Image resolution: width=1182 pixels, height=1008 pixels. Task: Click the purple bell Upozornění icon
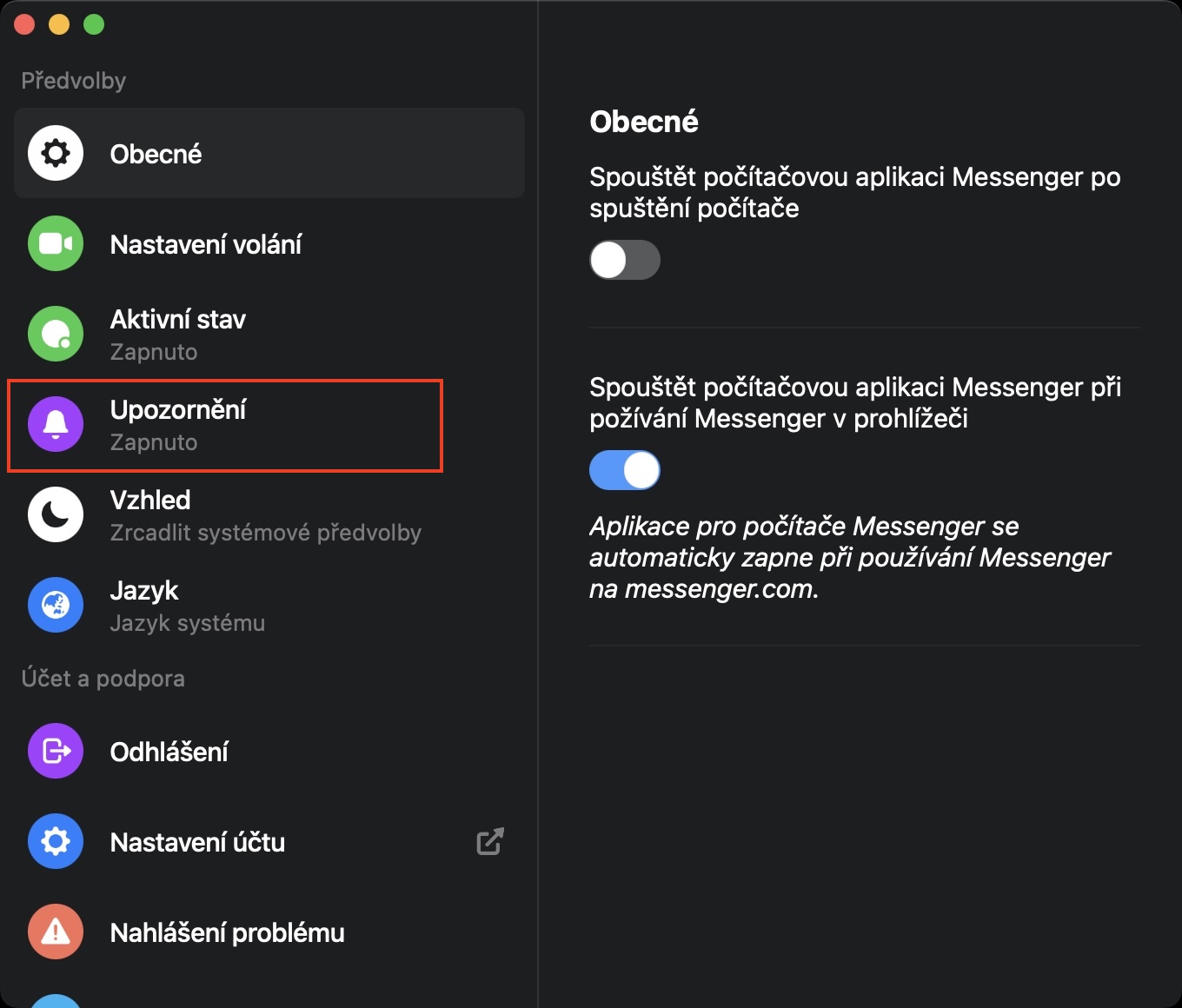(56, 425)
